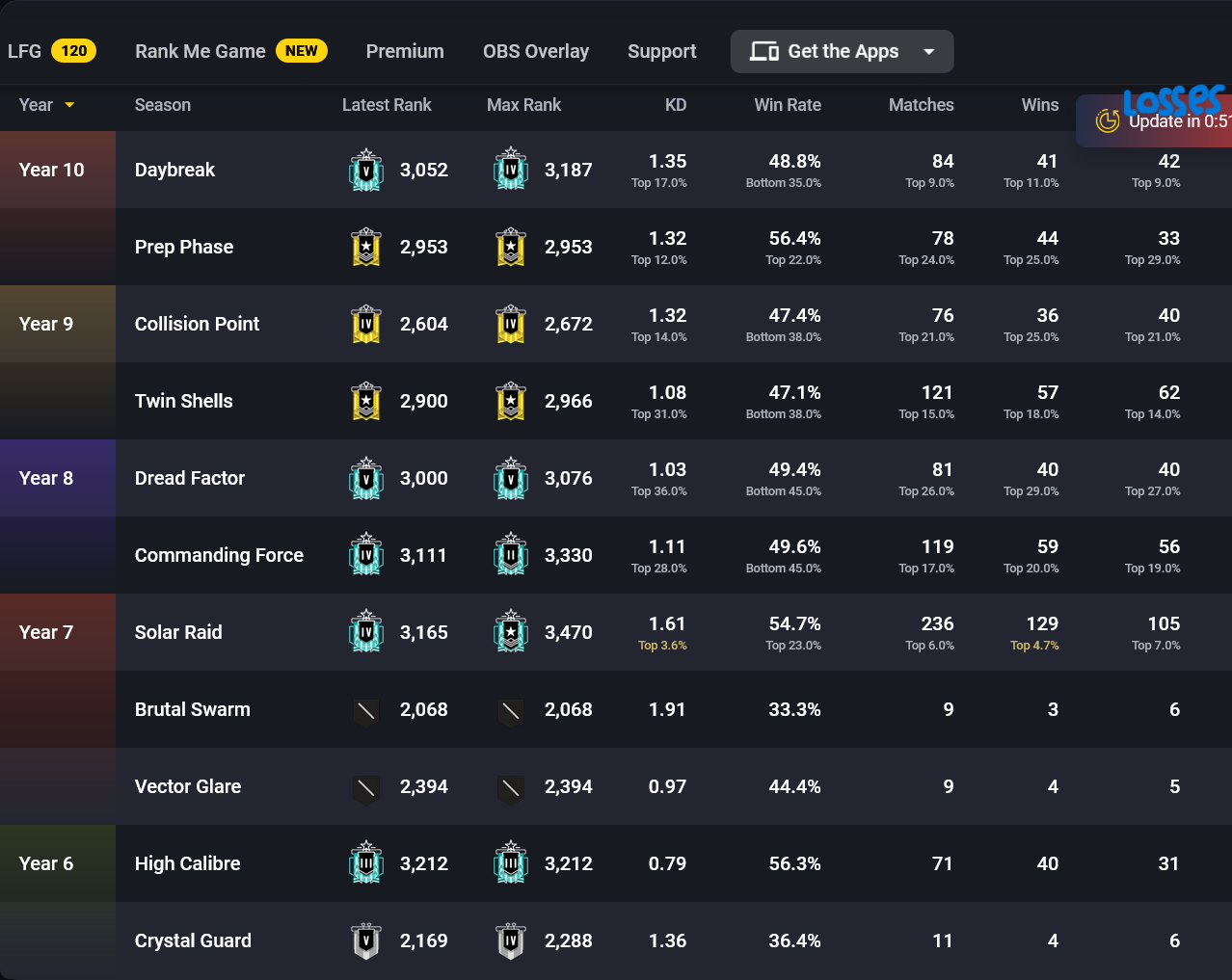Sort by Wins column header

click(1040, 105)
